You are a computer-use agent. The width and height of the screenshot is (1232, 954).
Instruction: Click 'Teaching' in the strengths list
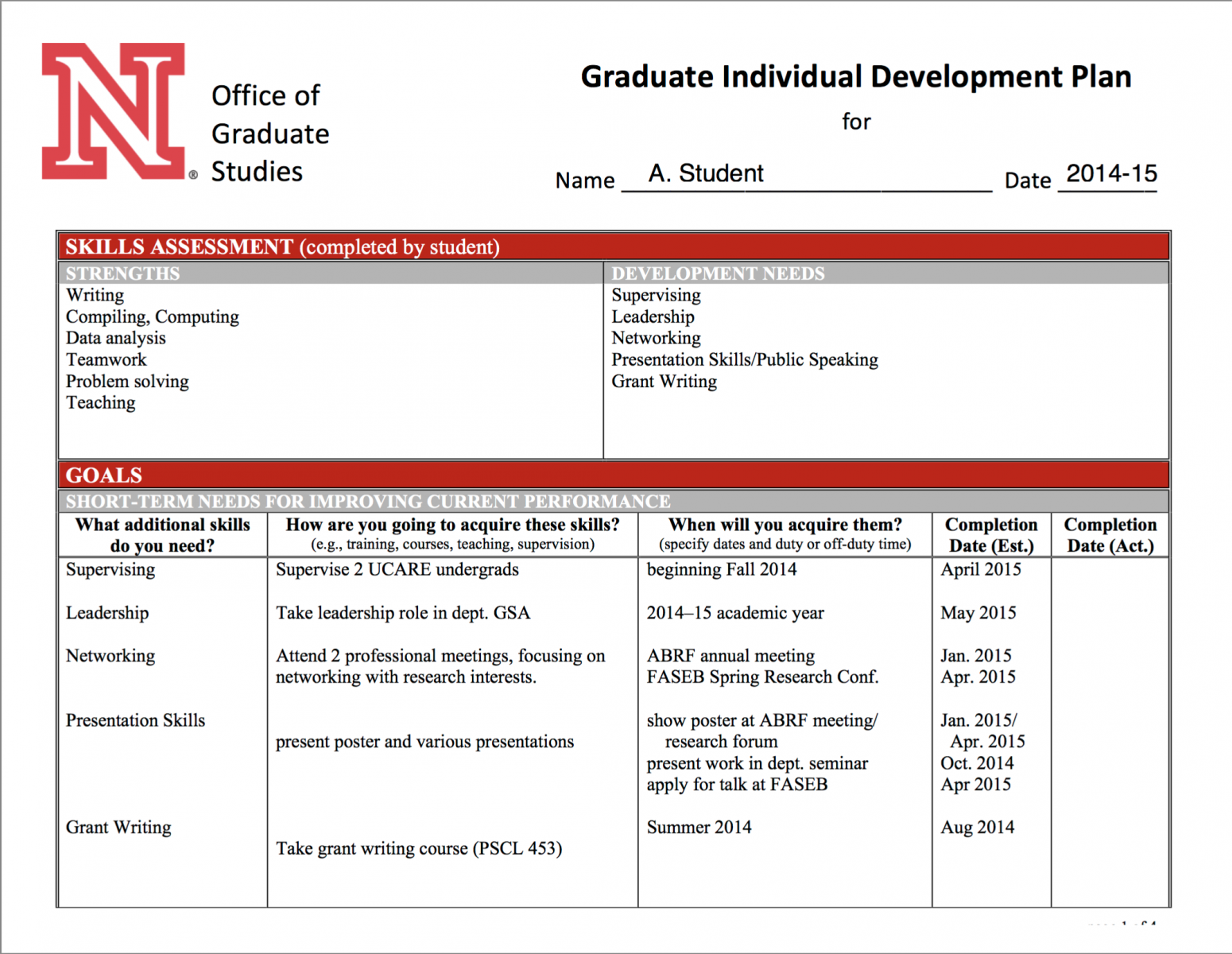point(101,402)
